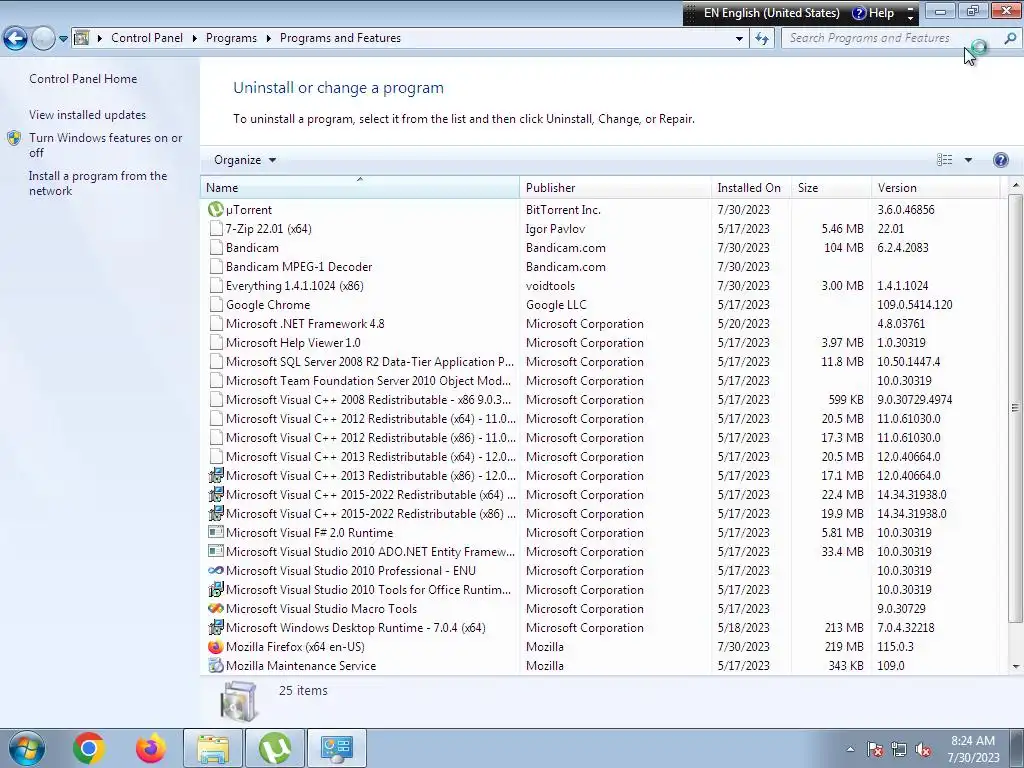Select Microsoft .NET Framework 4.8 entry
This screenshot has width=1024, height=768.
pos(600,323)
